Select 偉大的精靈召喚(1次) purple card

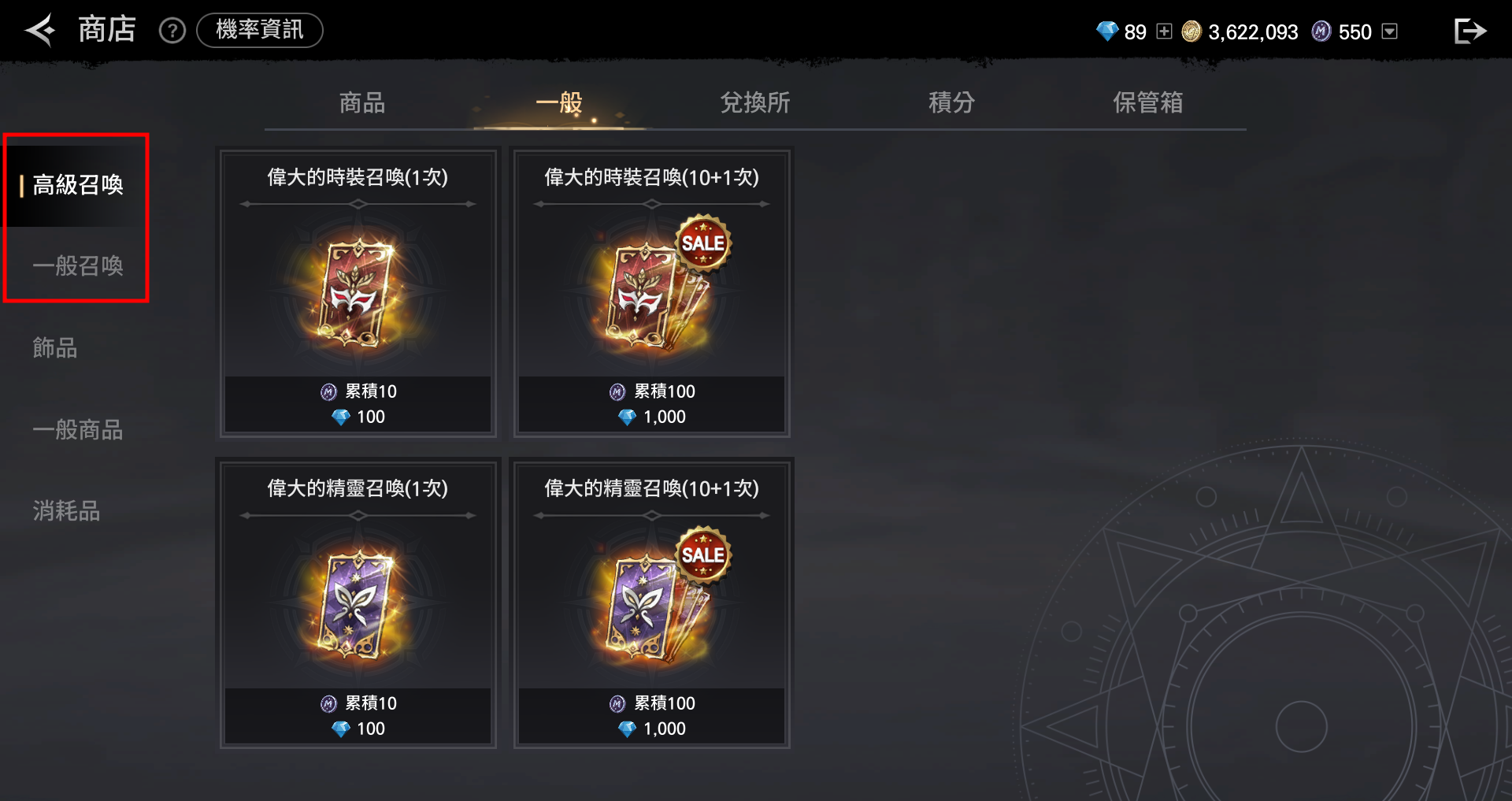click(358, 603)
